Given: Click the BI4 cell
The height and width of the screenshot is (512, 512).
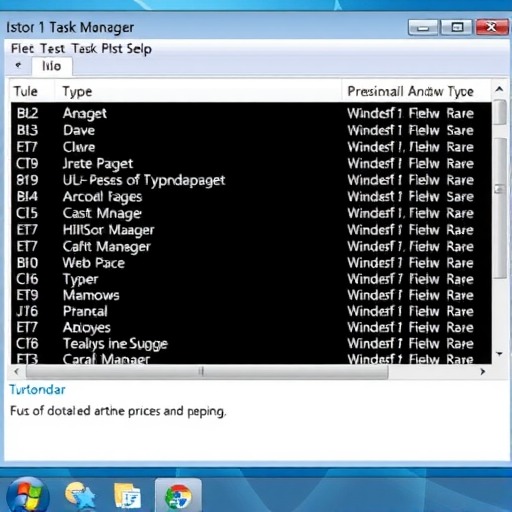Looking at the screenshot, I should [27, 197].
